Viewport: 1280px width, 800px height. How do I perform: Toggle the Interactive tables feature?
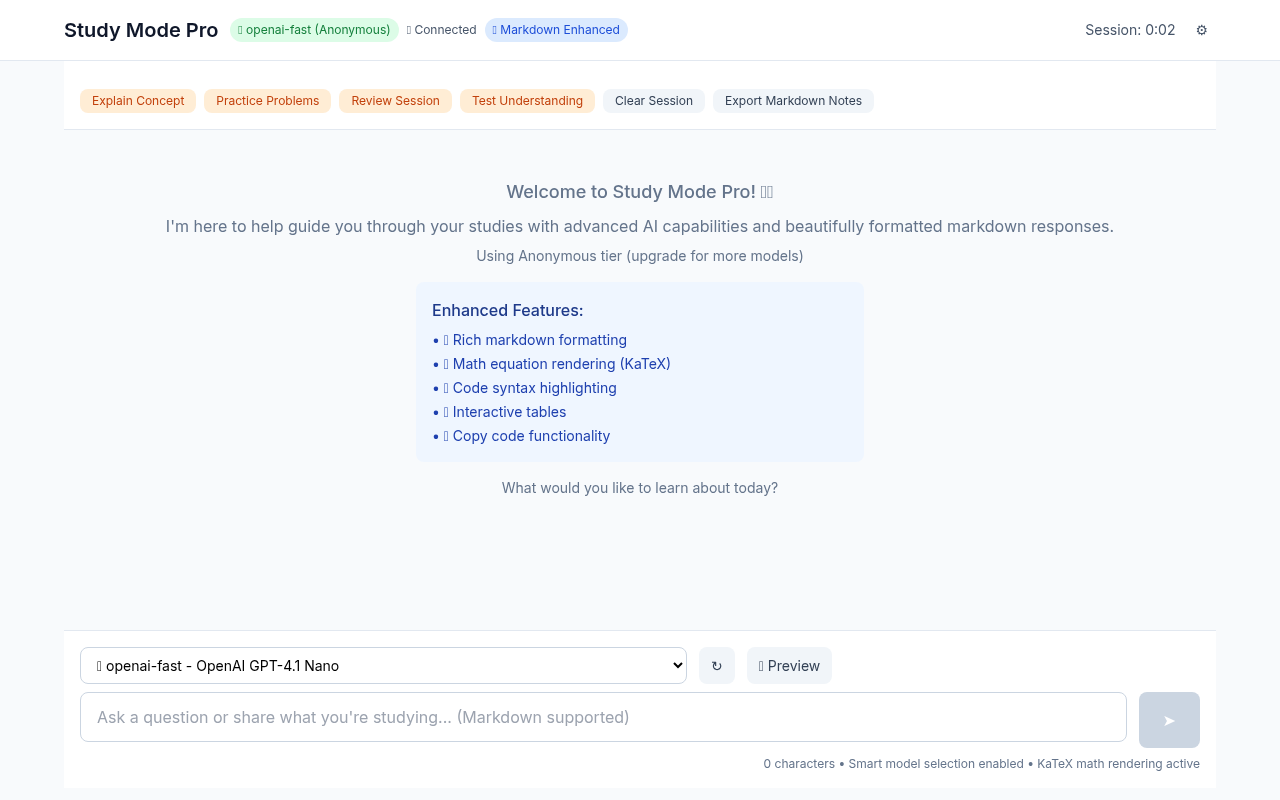pos(509,412)
